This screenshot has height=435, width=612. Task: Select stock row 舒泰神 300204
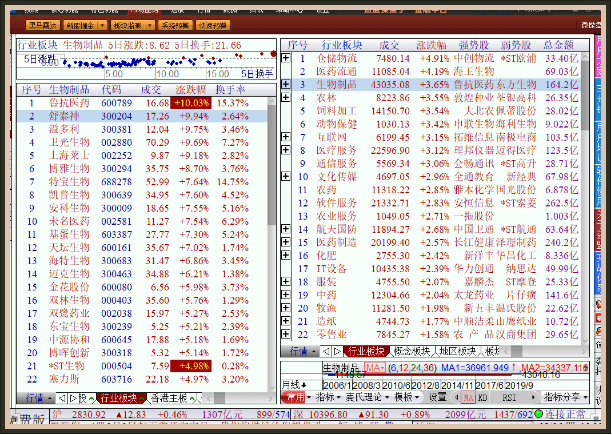[142, 116]
